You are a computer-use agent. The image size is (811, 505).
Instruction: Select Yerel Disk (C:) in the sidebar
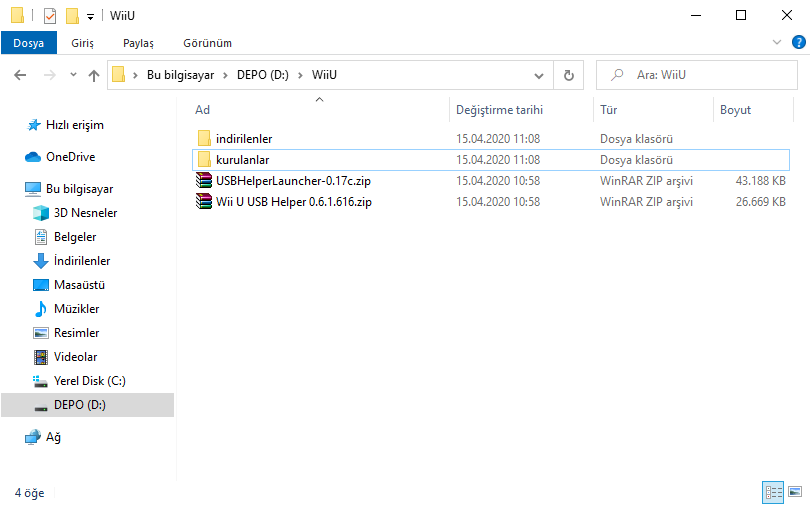coord(89,381)
